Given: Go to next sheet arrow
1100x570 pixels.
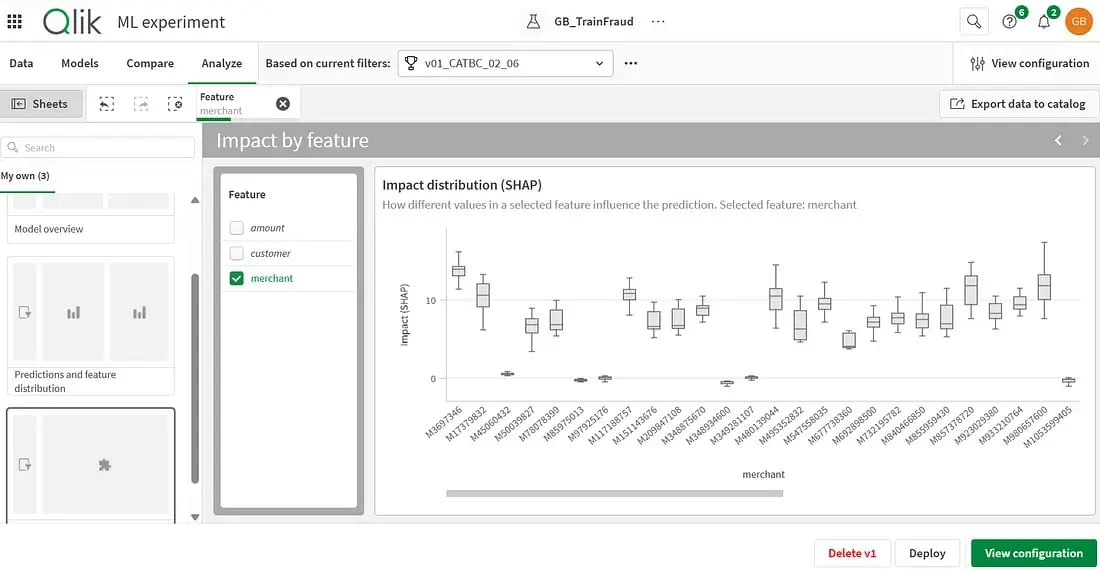Looking at the screenshot, I should 1085,141.
